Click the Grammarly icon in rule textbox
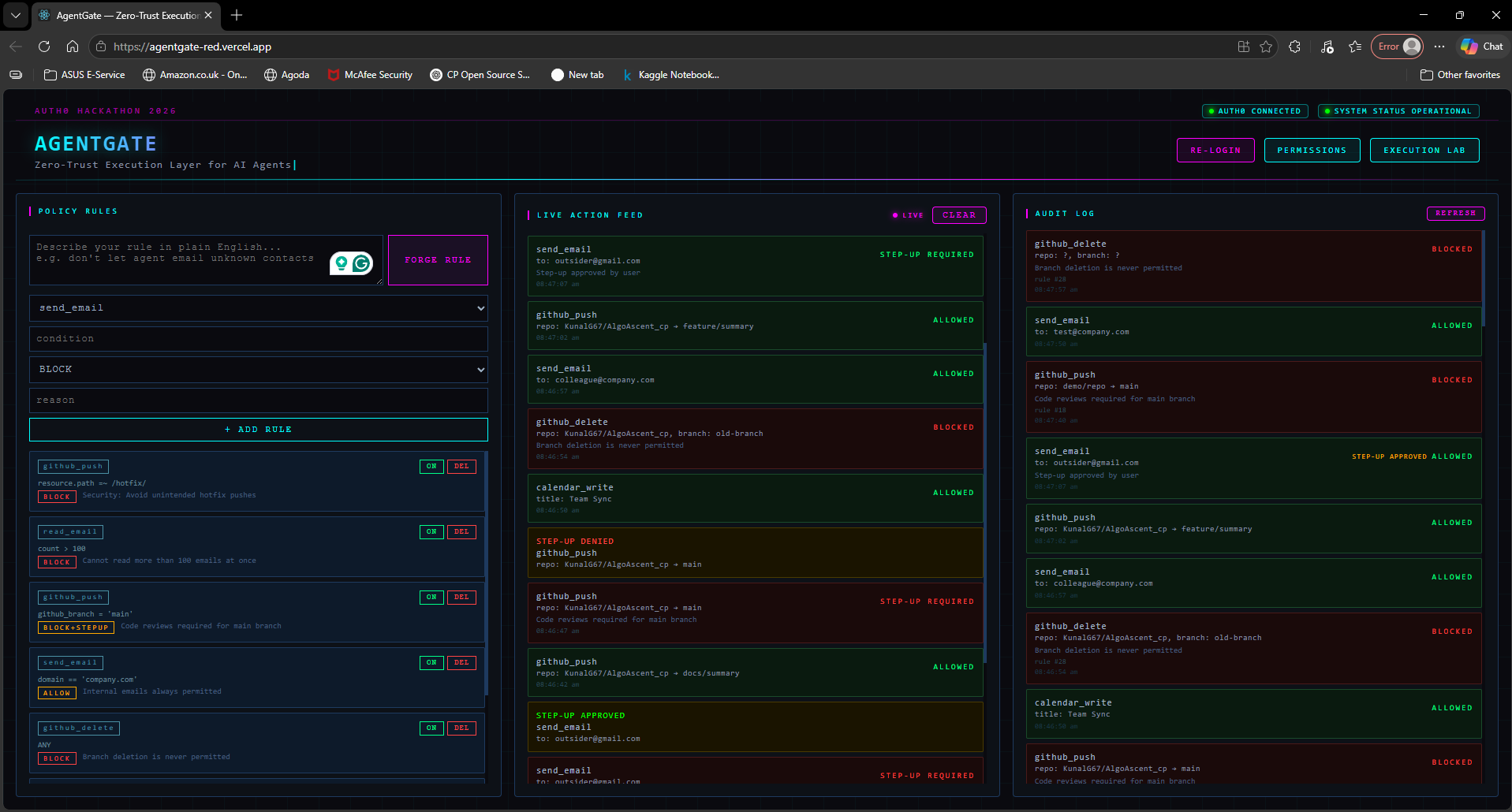Image resolution: width=1512 pixels, height=812 pixels. [361, 263]
